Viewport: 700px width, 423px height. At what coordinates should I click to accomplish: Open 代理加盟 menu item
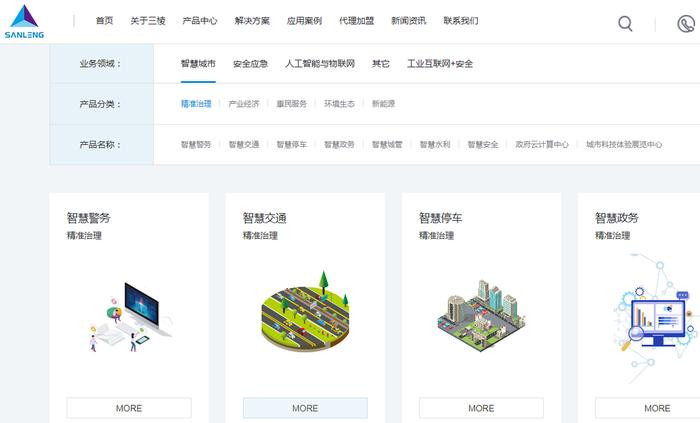[x=357, y=21]
